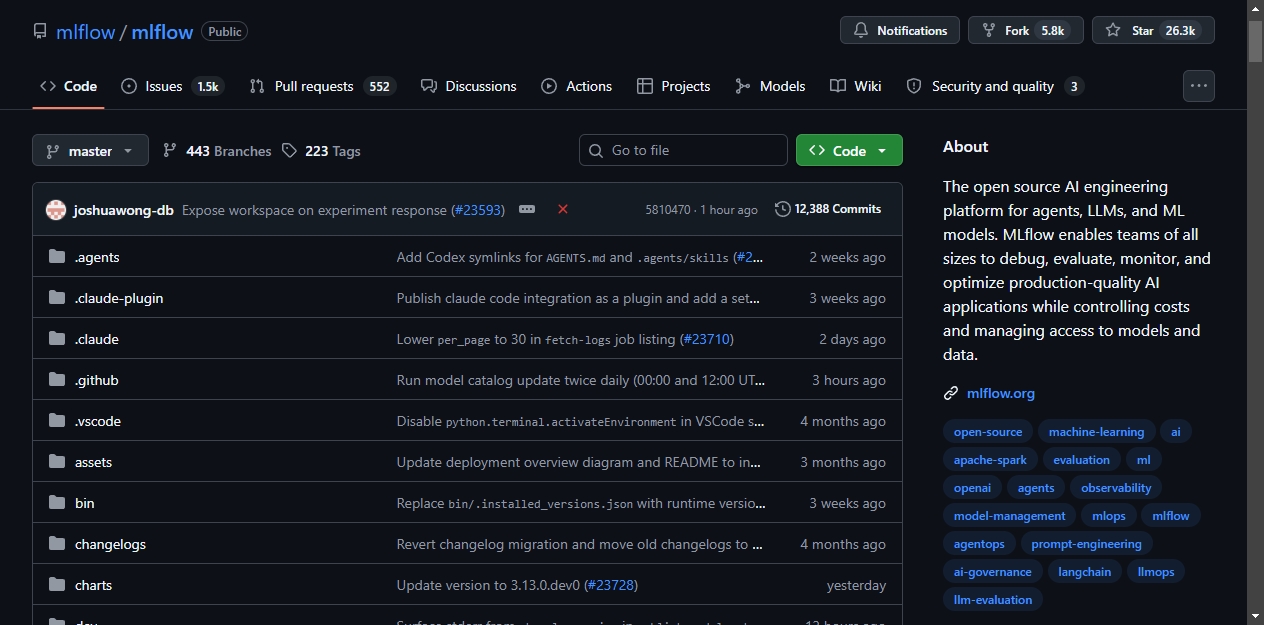Select the machine-learning topic tag
Viewport: 1264px width, 625px height.
click(x=1096, y=432)
